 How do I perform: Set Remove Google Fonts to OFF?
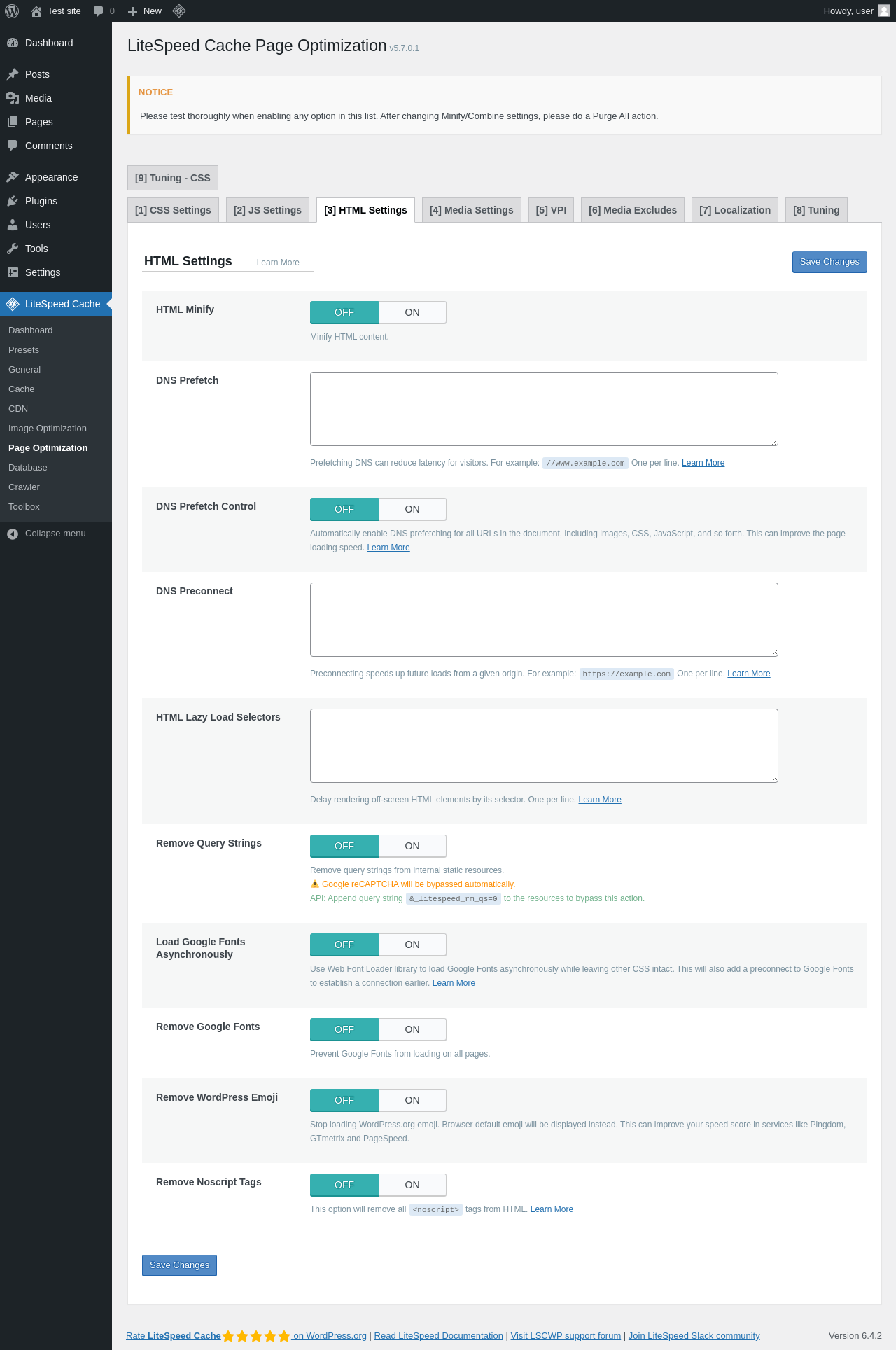tap(344, 1029)
